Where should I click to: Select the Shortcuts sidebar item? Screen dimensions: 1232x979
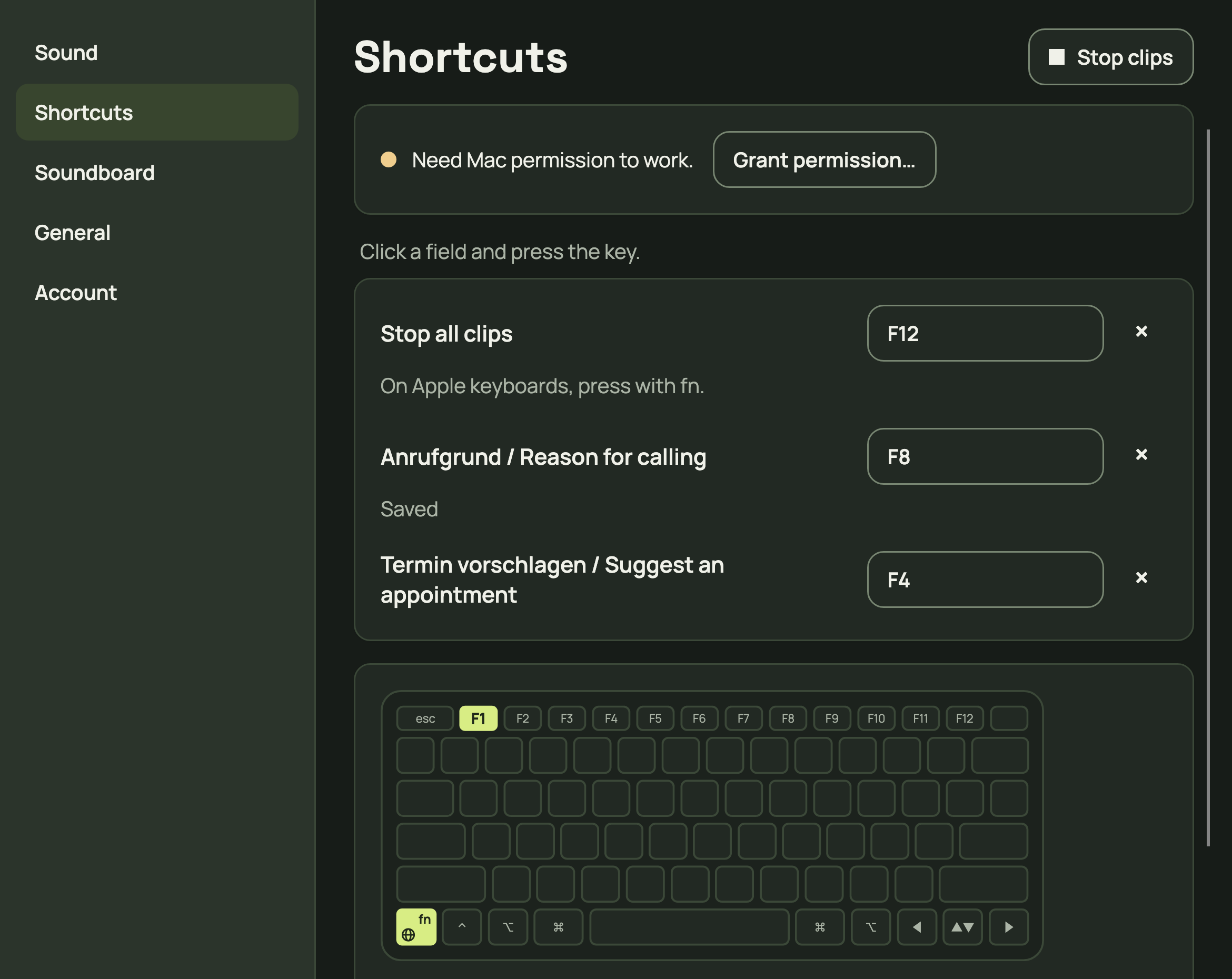click(x=157, y=113)
